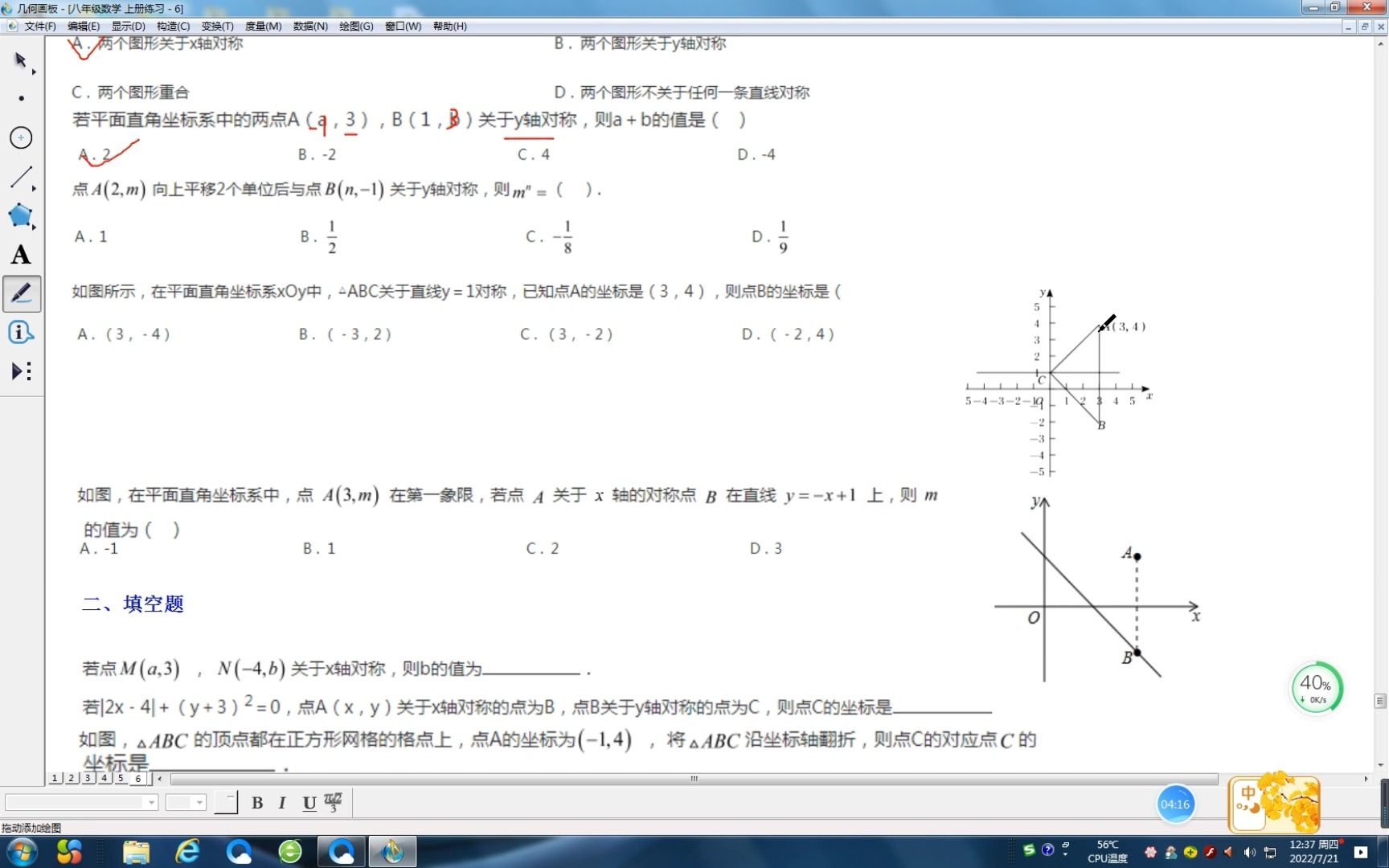Open the Custom tools button
Viewport: 1389px width, 868px height.
(x=22, y=371)
